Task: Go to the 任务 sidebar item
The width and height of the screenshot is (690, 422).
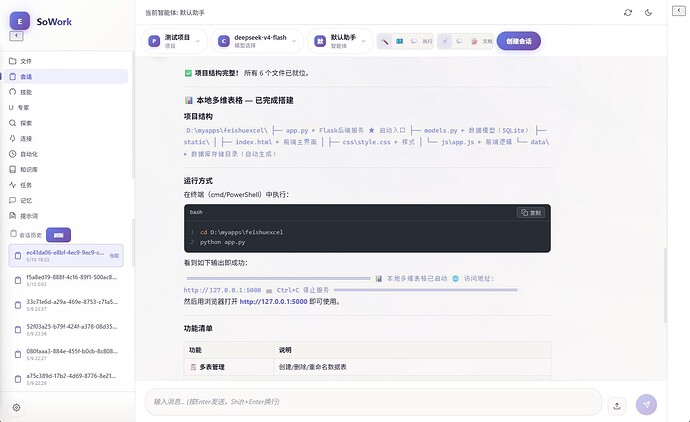Action: (66, 185)
